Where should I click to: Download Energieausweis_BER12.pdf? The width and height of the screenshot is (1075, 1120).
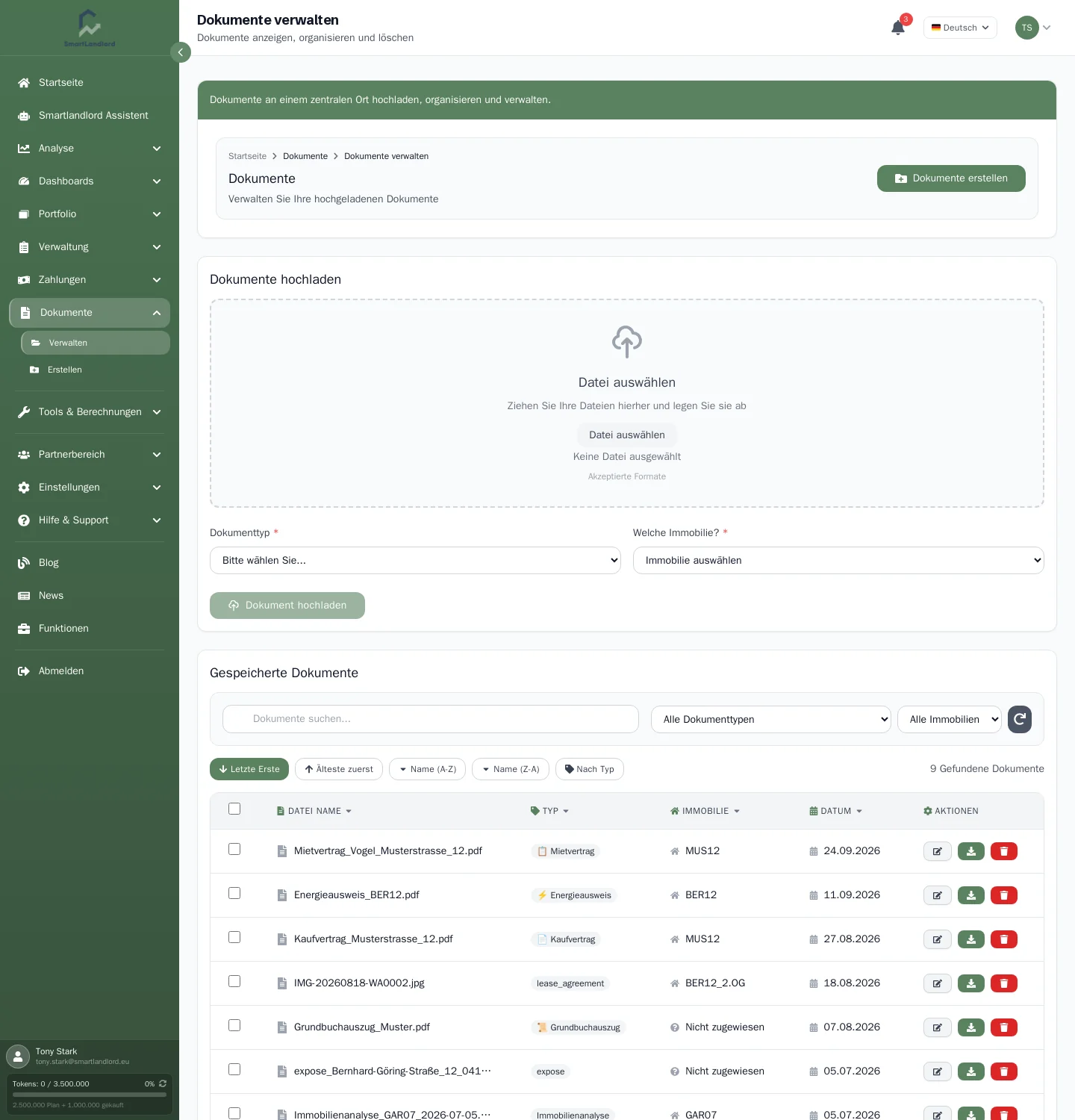[971, 895]
